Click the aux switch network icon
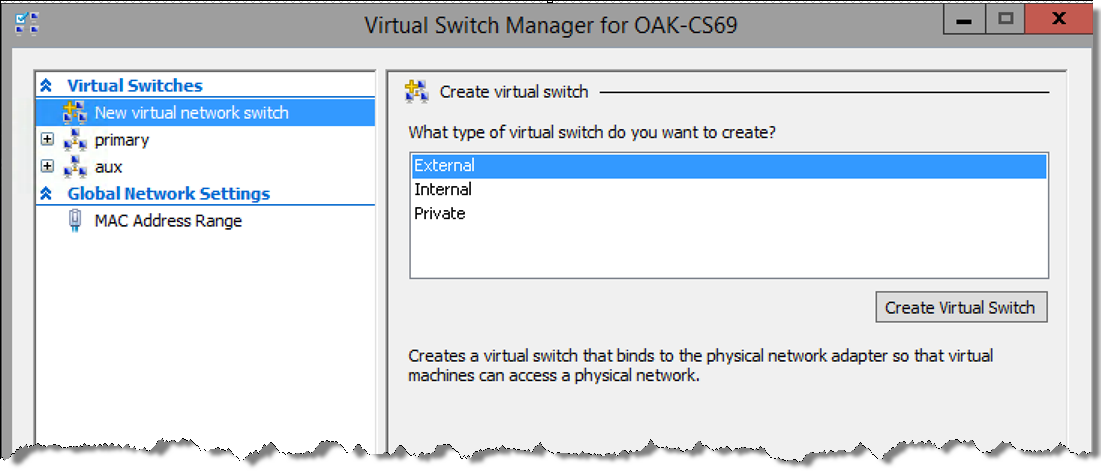The height and width of the screenshot is (471, 1101). [x=74, y=167]
